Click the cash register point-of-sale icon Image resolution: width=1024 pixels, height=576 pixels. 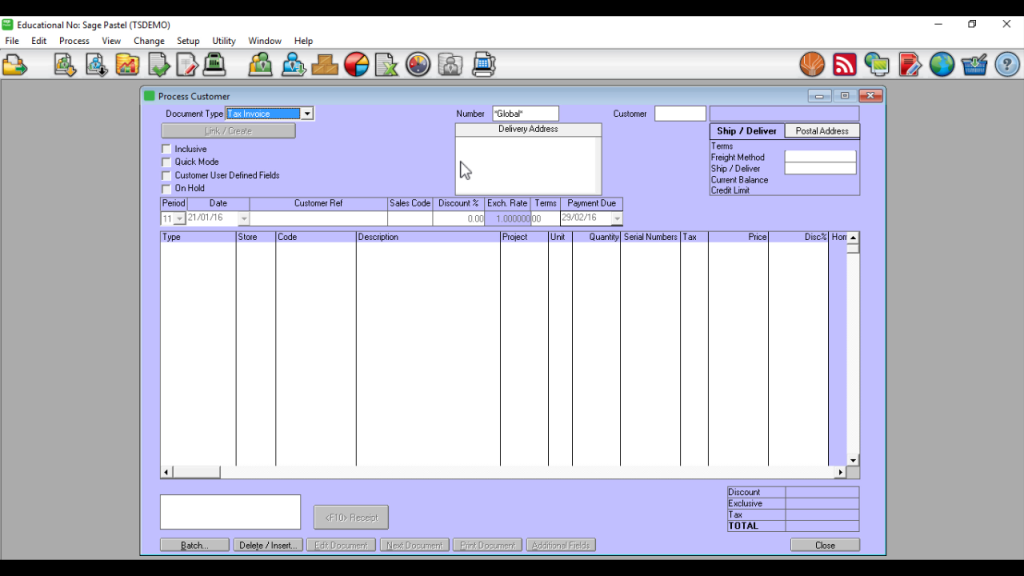tap(213, 63)
